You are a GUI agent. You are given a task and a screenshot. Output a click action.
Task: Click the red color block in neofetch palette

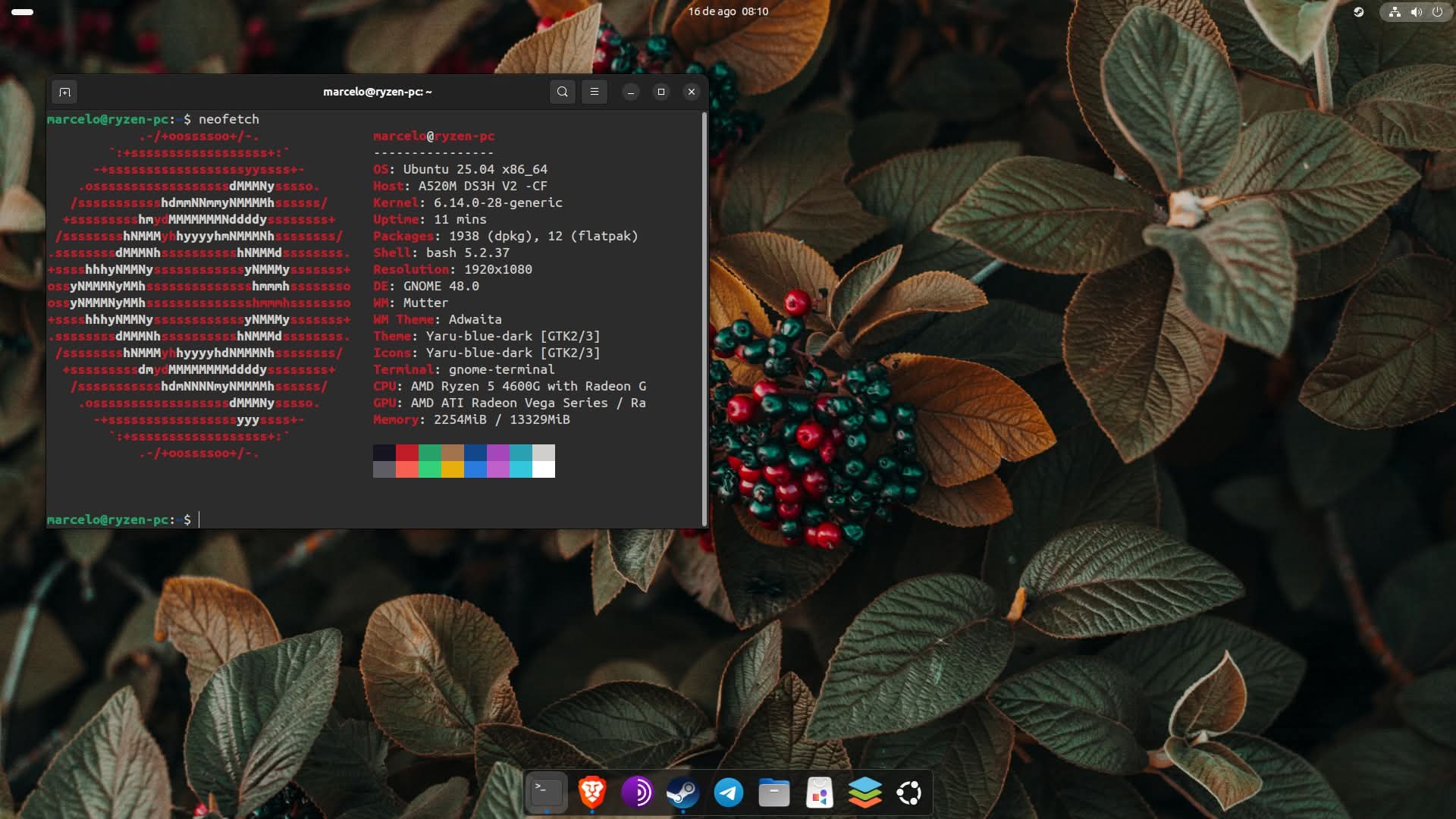[x=407, y=453]
